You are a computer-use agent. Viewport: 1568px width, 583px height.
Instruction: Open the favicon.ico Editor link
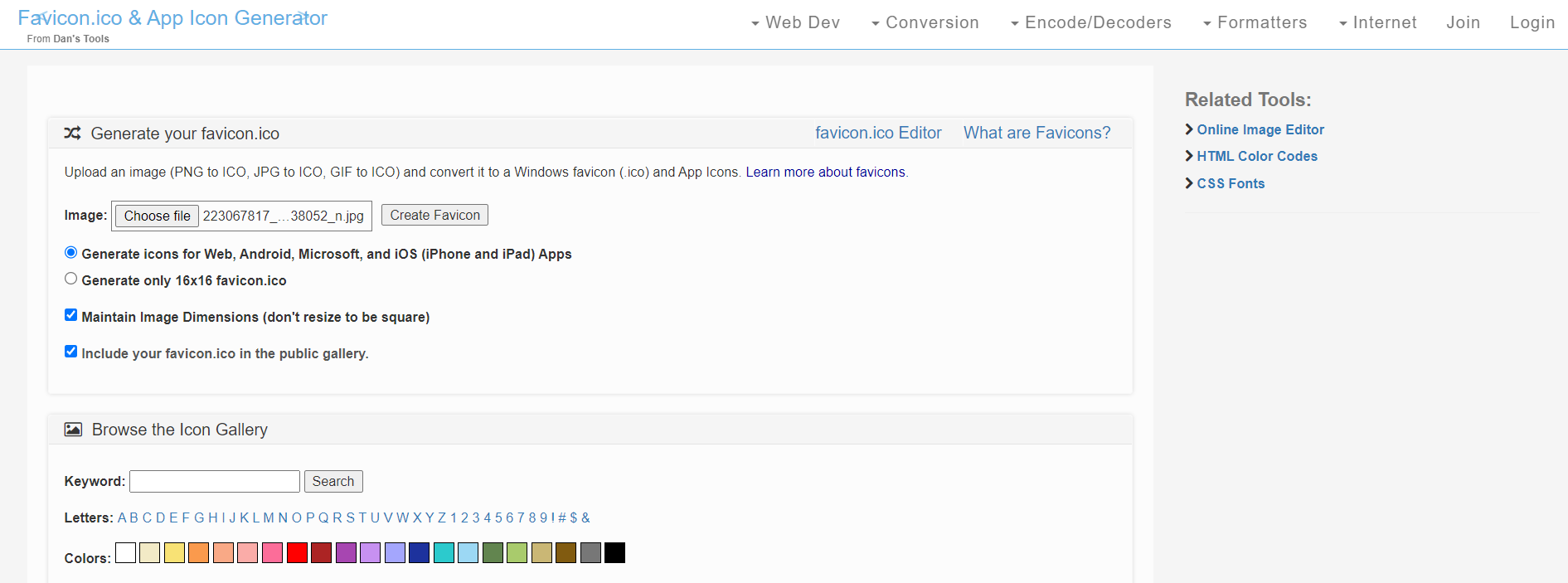pyautogui.click(x=878, y=133)
